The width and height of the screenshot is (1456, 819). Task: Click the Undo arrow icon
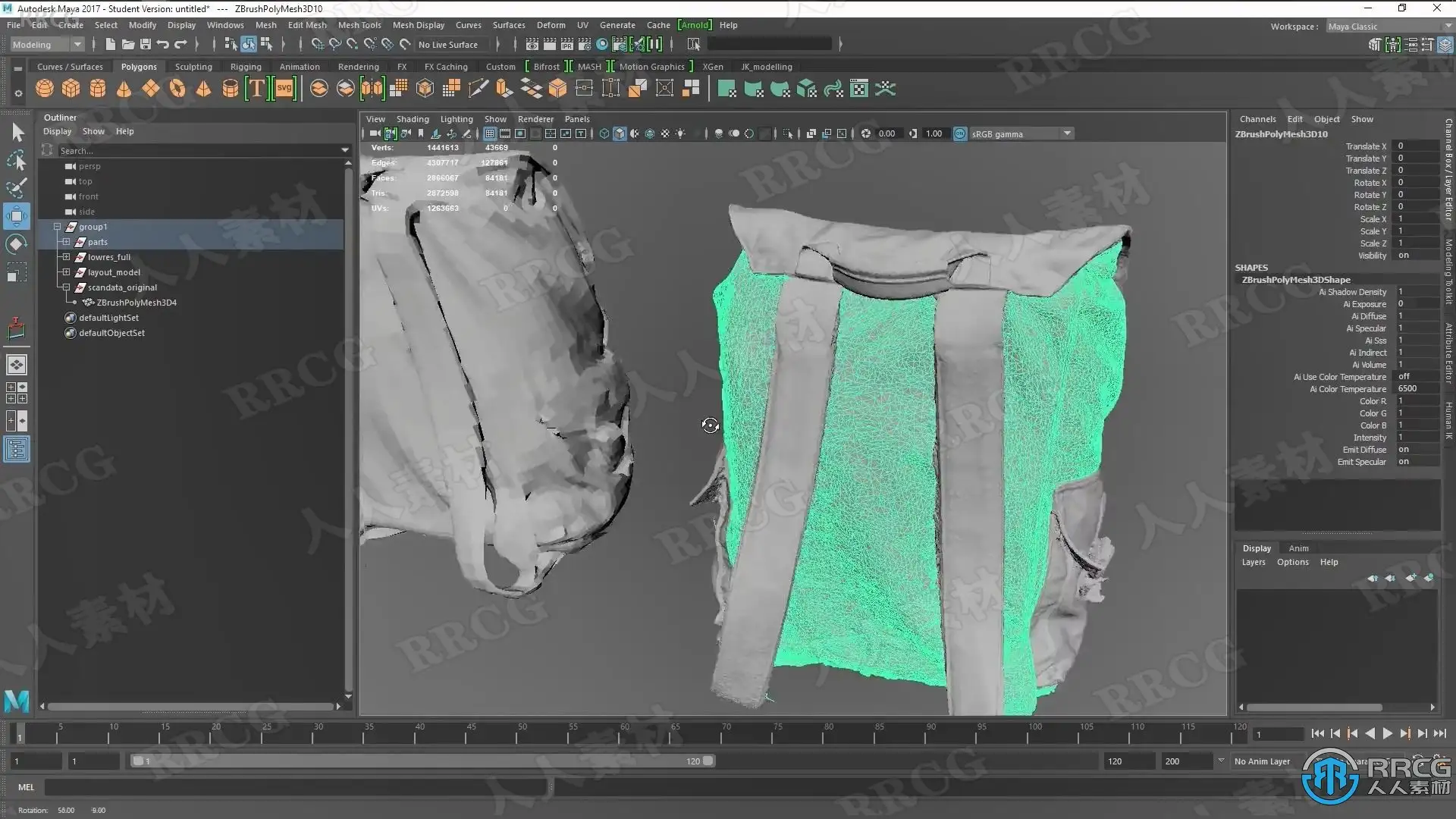pos(163,45)
